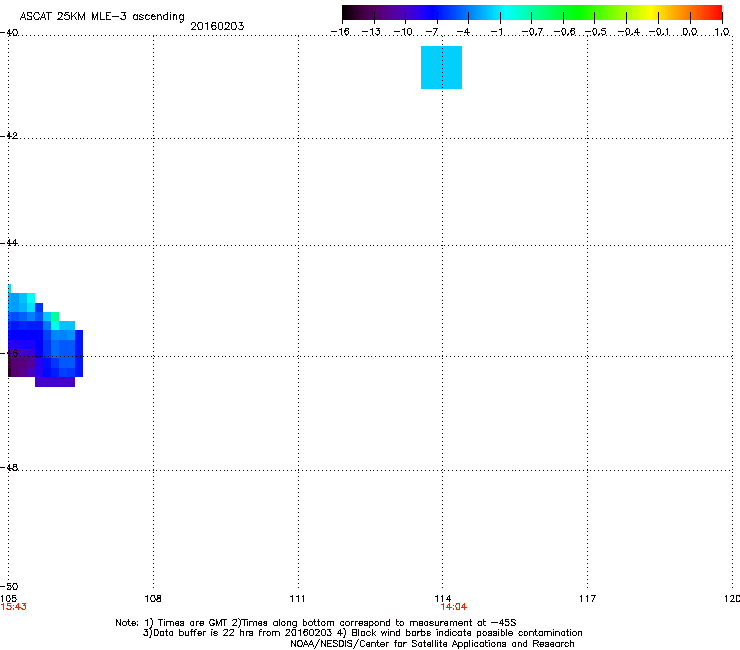The image size is (740, 650).
Task: Click the -16 color scale label
Action: click(x=340, y=32)
